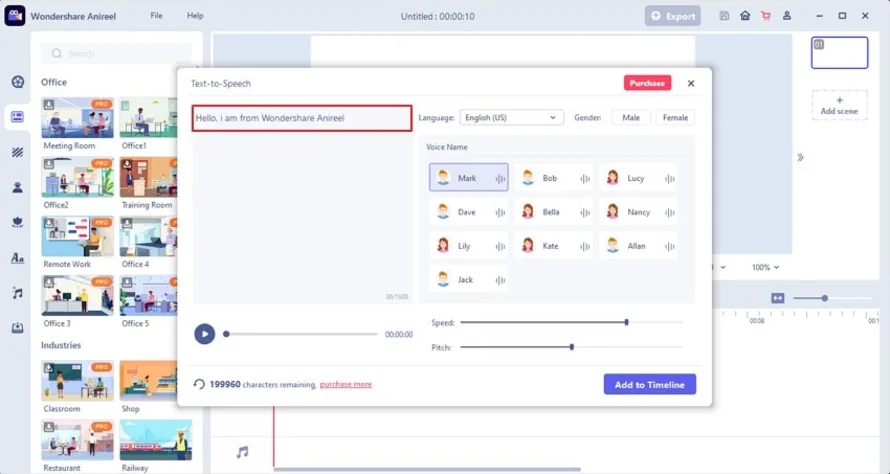Image resolution: width=890 pixels, height=474 pixels.
Task: Choose the Nancy voice
Action: coord(638,212)
